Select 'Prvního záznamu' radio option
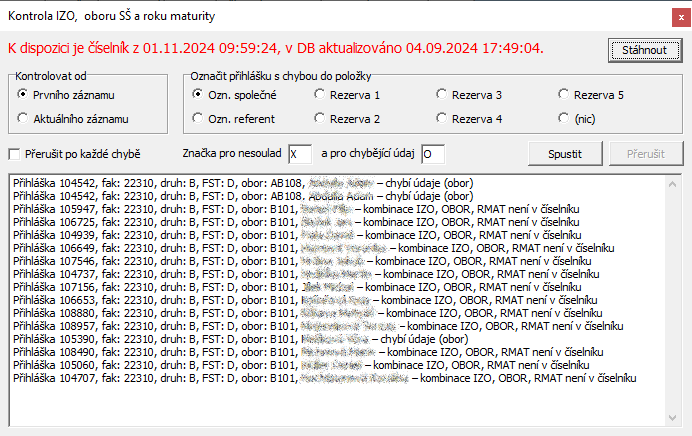The width and height of the screenshot is (692, 436). click(24, 94)
